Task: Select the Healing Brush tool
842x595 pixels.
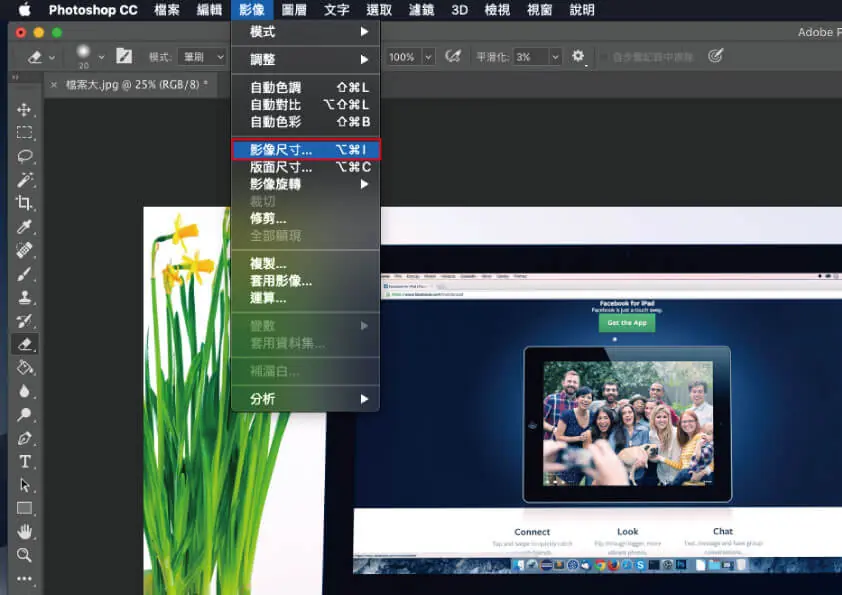Action: [24, 250]
